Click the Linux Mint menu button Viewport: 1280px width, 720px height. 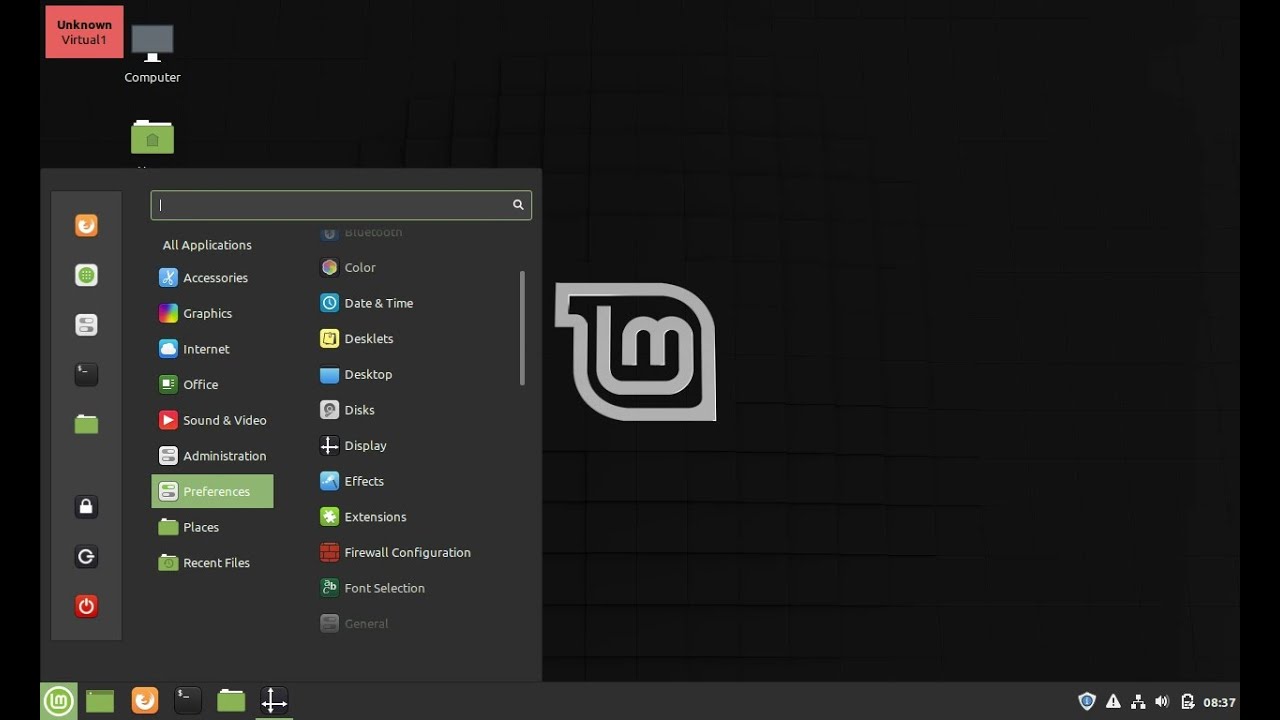coord(58,701)
